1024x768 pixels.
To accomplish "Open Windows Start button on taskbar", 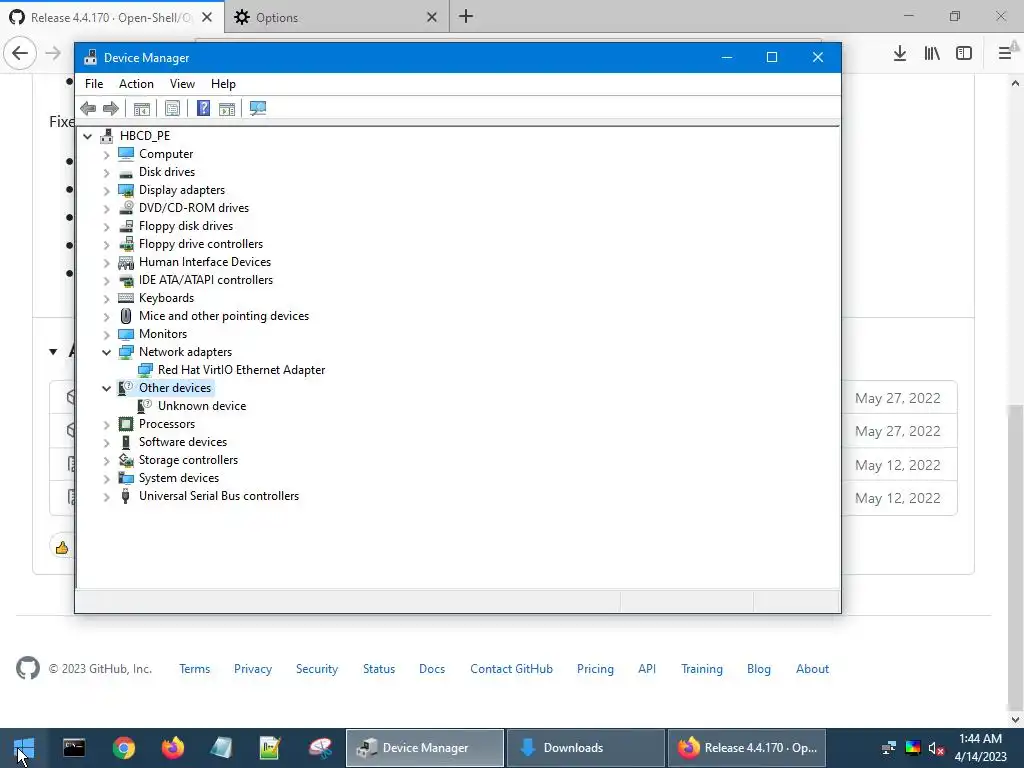I will click(x=24, y=748).
